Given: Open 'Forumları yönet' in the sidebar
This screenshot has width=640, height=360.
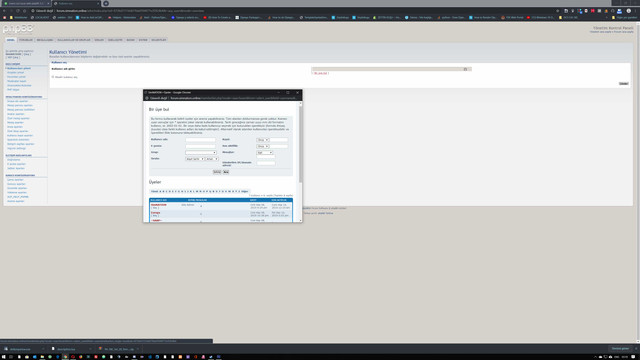Looking at the screenshot, I should (x=16, y=77).
